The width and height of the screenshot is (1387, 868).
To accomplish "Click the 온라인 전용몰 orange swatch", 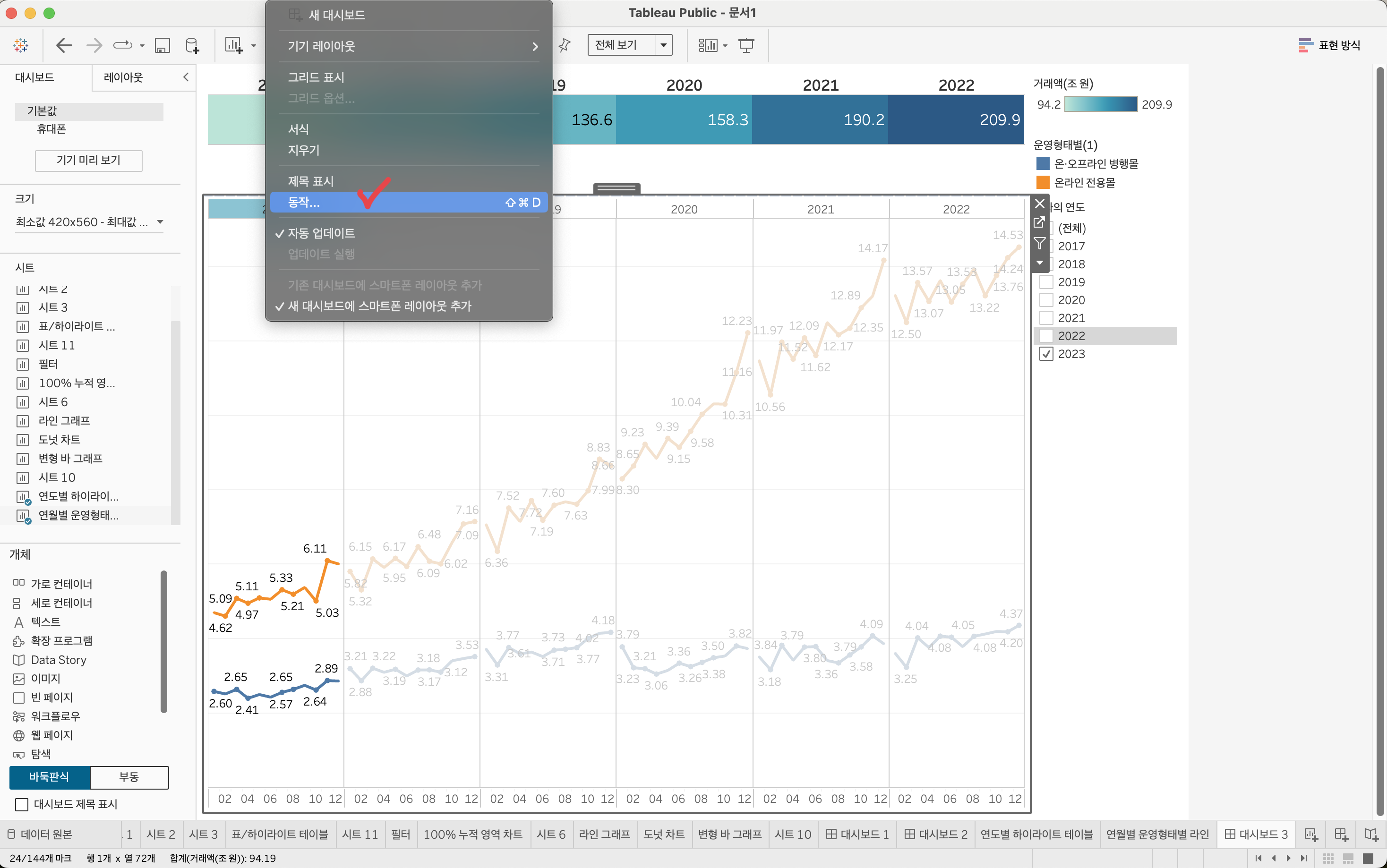I will [1043, 183].
